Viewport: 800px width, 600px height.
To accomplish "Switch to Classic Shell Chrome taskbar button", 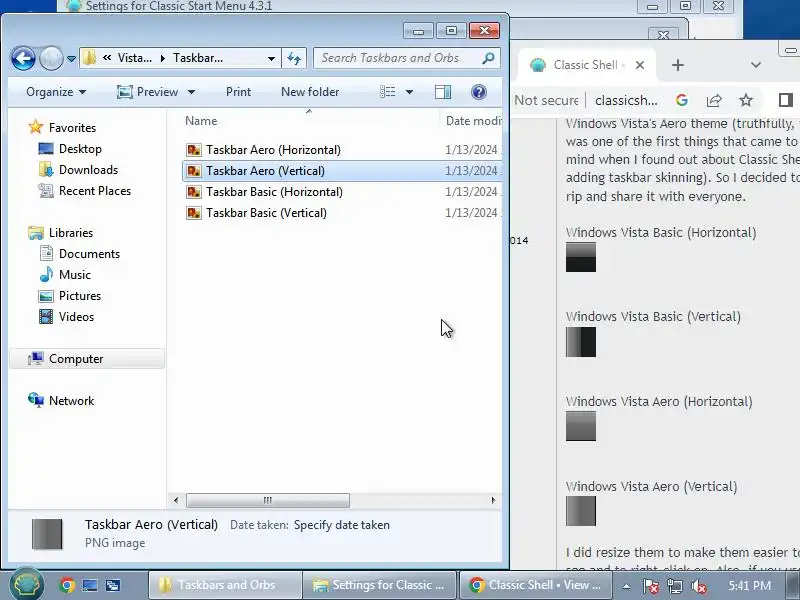I will coord(536,585).
